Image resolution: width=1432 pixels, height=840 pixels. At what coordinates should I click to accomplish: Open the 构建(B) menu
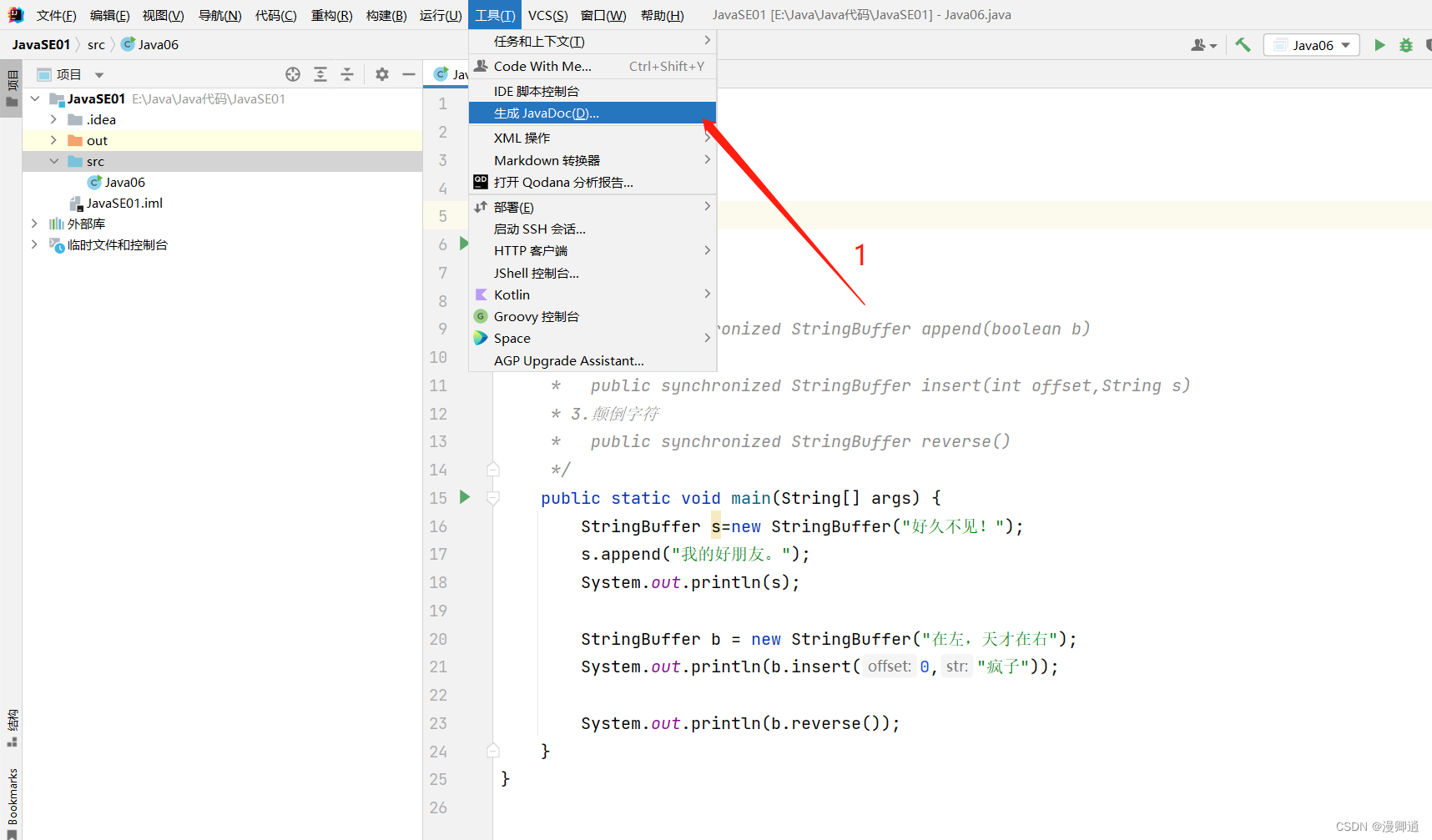coord(386,15)
